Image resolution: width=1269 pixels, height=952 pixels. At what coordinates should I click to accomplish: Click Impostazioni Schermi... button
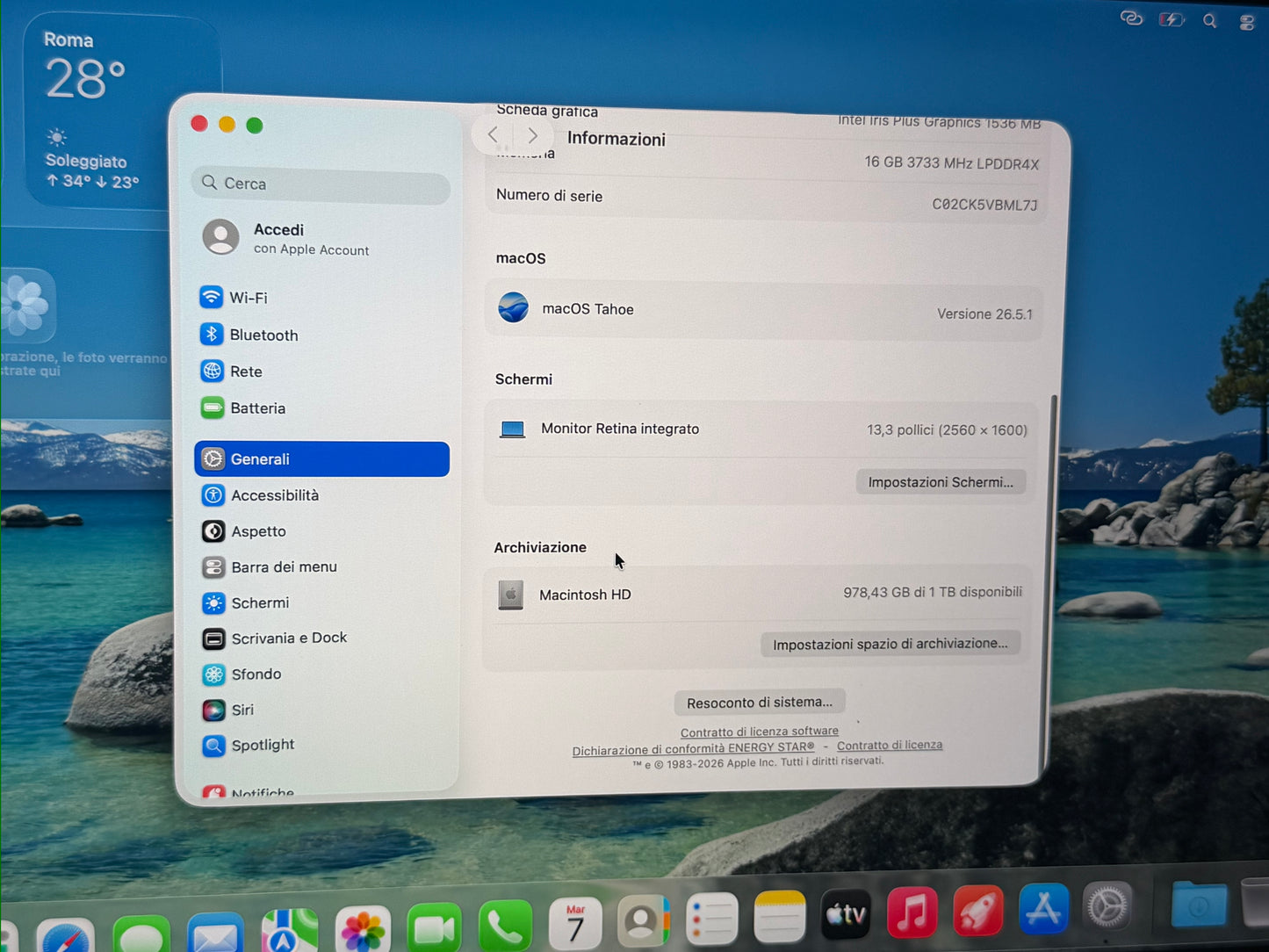[x=941, y=482]
